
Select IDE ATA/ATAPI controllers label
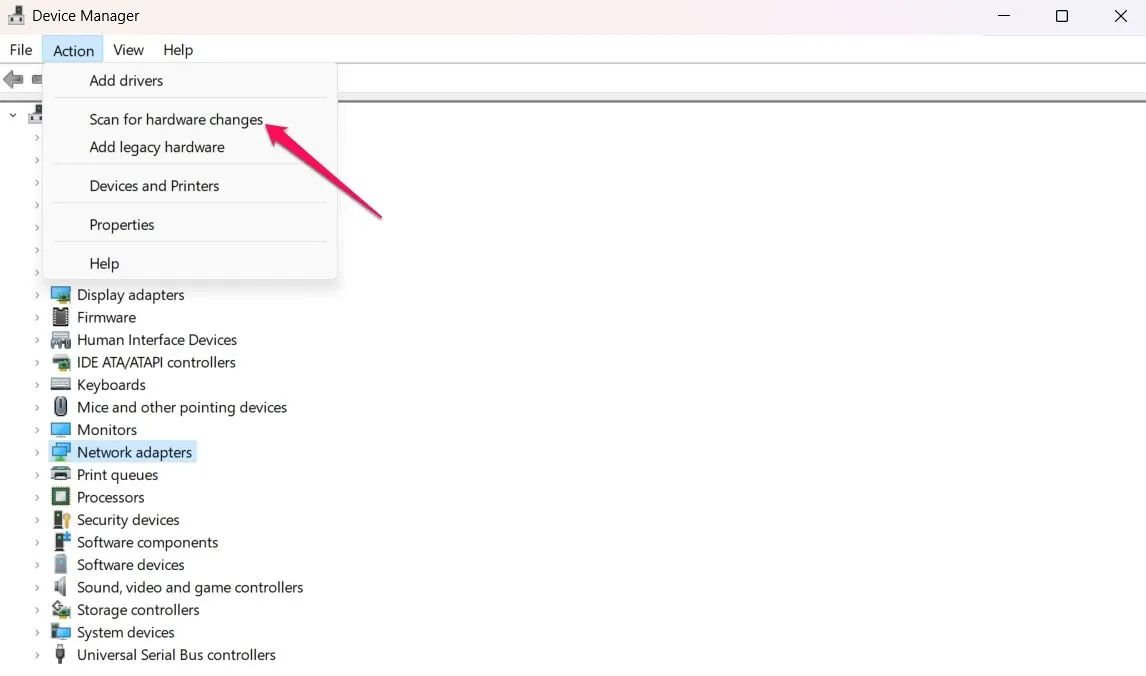(x=156, y=362)
